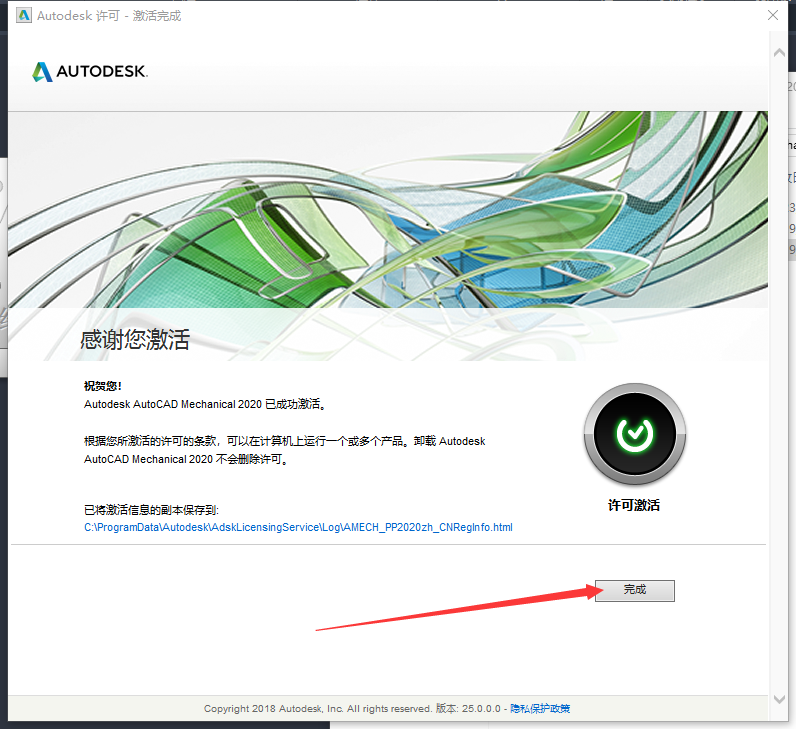Click the 'AutoCAD Mechanical 2020 不会删除许可' line
The width and height of the screenshot is (796, 729).
coord(186,459)
